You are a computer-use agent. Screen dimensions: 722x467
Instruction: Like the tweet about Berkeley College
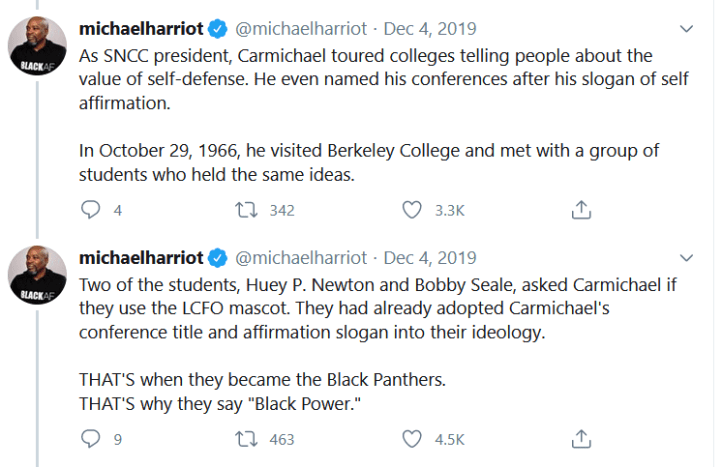[x=411, y=210]
